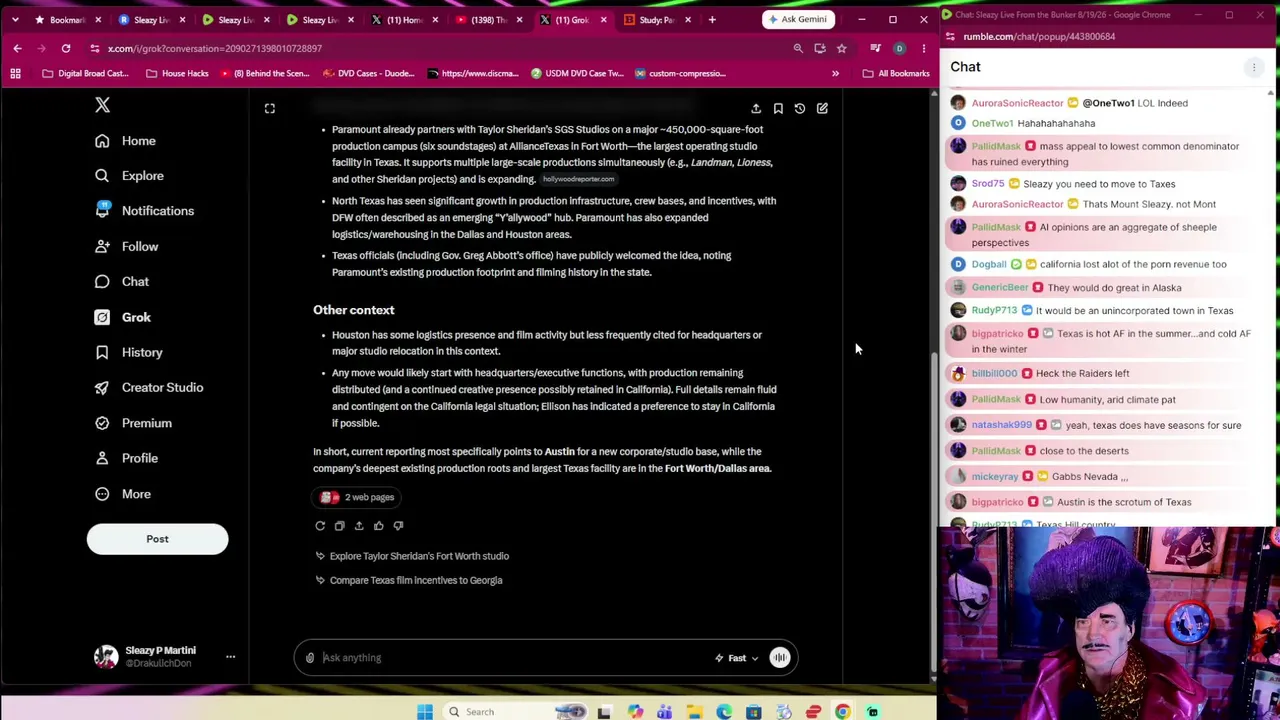
Task: Switch to the (11) Home X tab
Action: (x=405, y=20)
